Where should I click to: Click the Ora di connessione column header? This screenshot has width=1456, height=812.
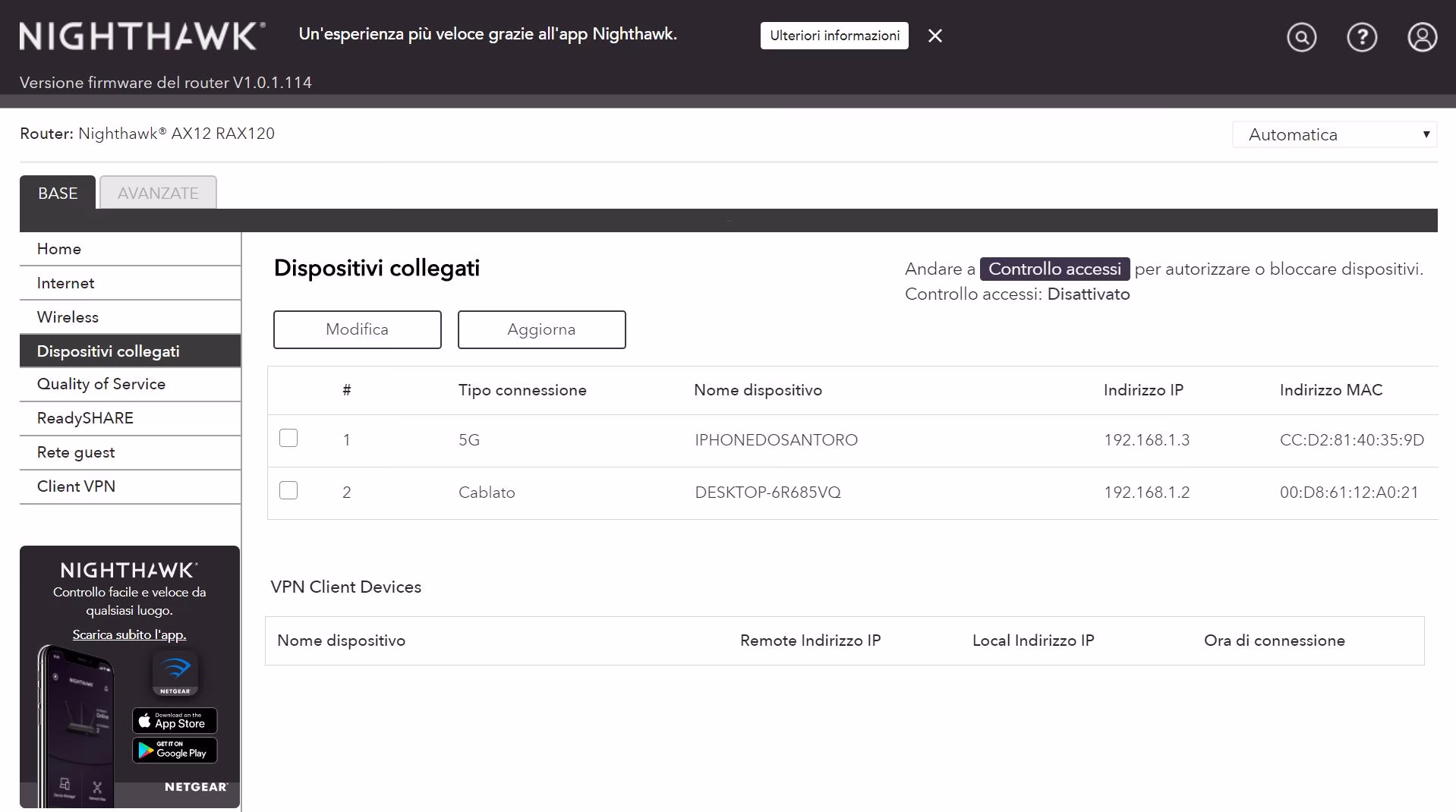coord(1274,640)
